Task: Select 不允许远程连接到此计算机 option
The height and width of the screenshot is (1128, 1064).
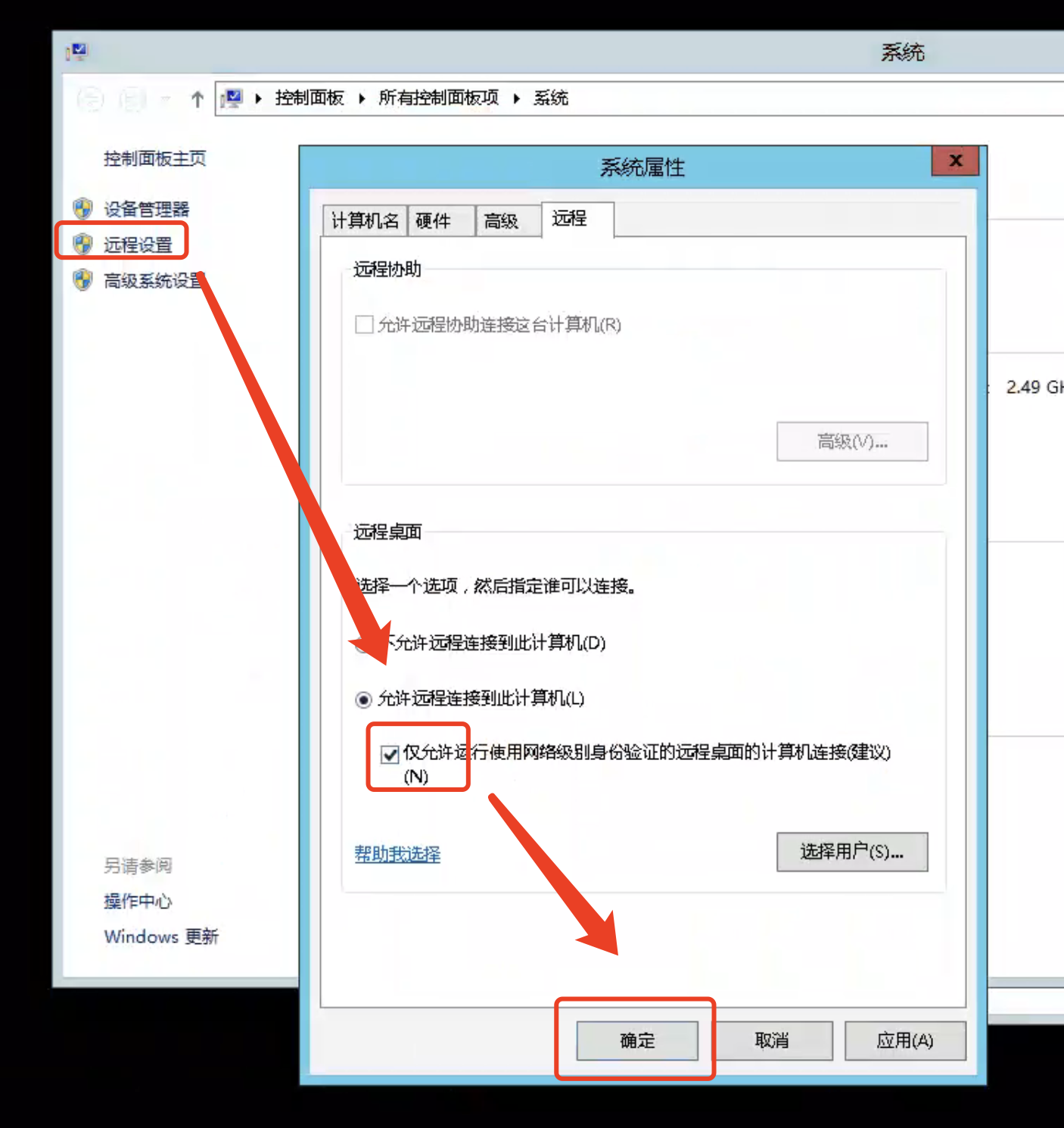Action: click(x=364, y=645)
